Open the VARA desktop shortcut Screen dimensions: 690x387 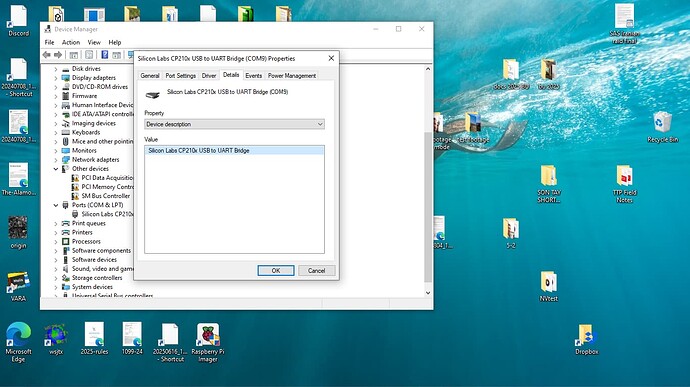[18, 287]
